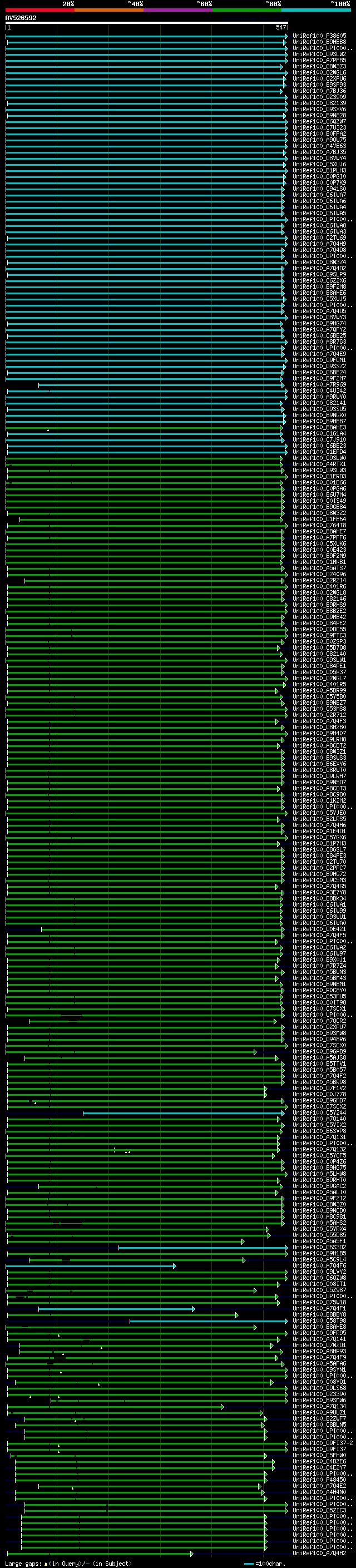The height and width of the screenshot is (1568, 356).
Task: Open the UniRef100_Q9SXV6 hit
Action: 319,109
